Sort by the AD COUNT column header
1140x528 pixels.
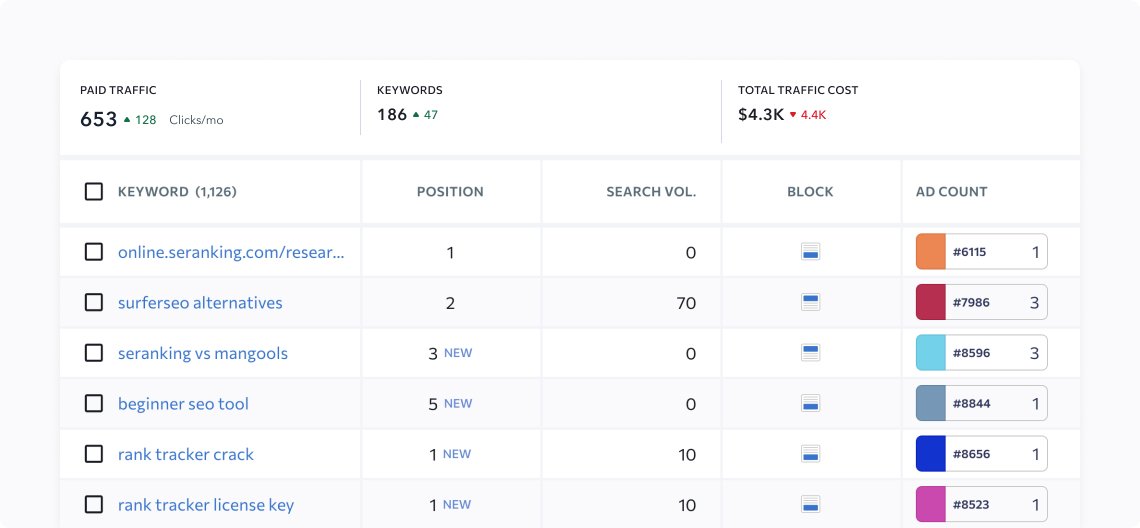point(952,192)
